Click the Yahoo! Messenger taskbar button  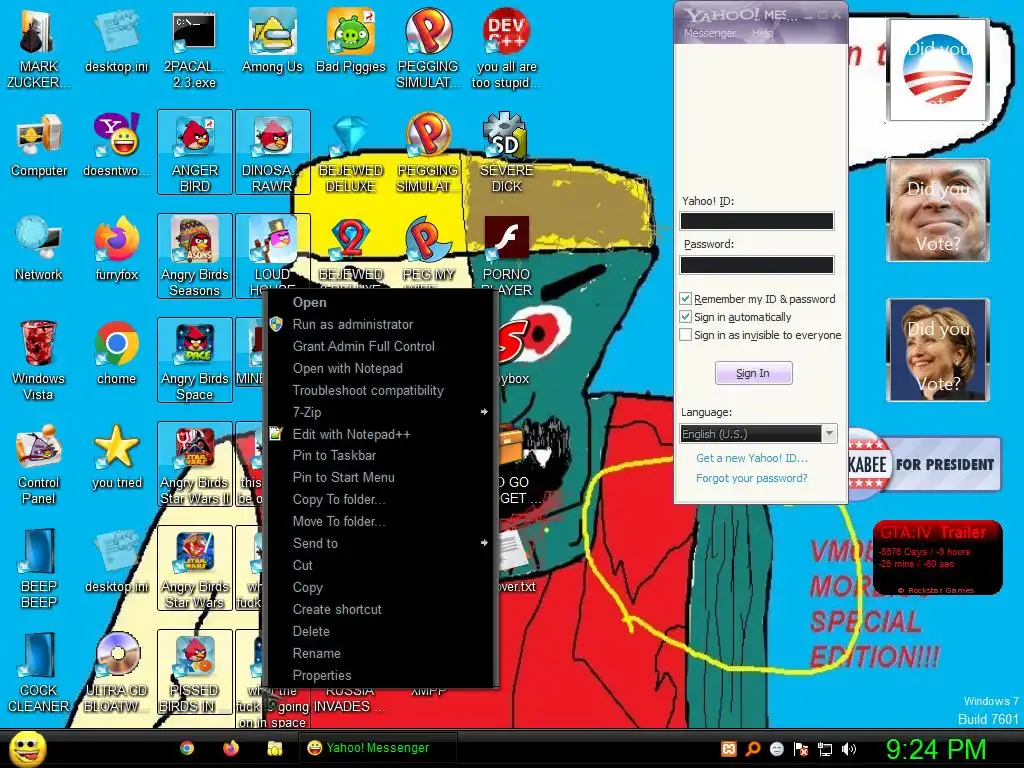click(x=377, y=748)
